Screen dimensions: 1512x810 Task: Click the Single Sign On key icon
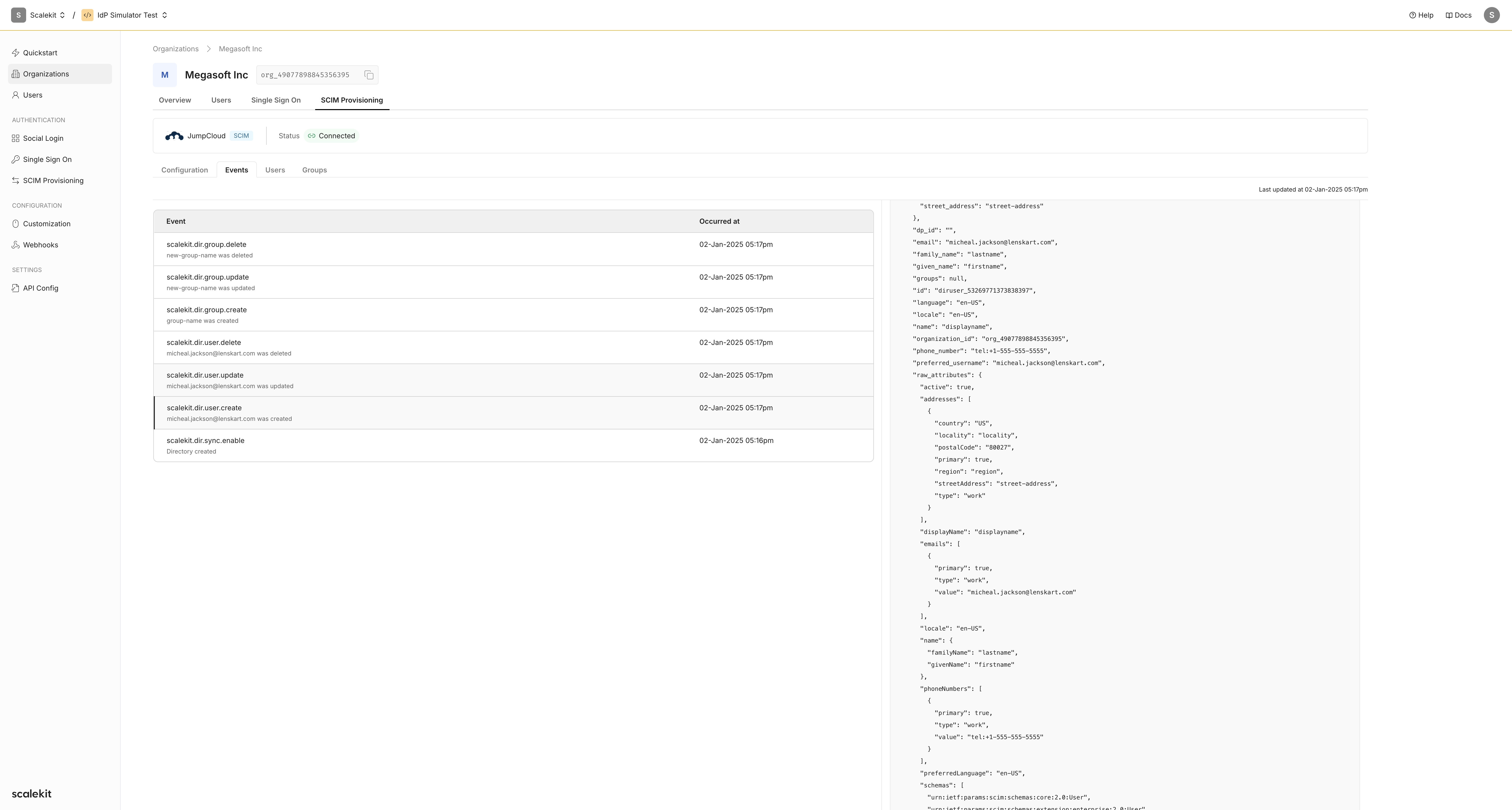point(16,160)
